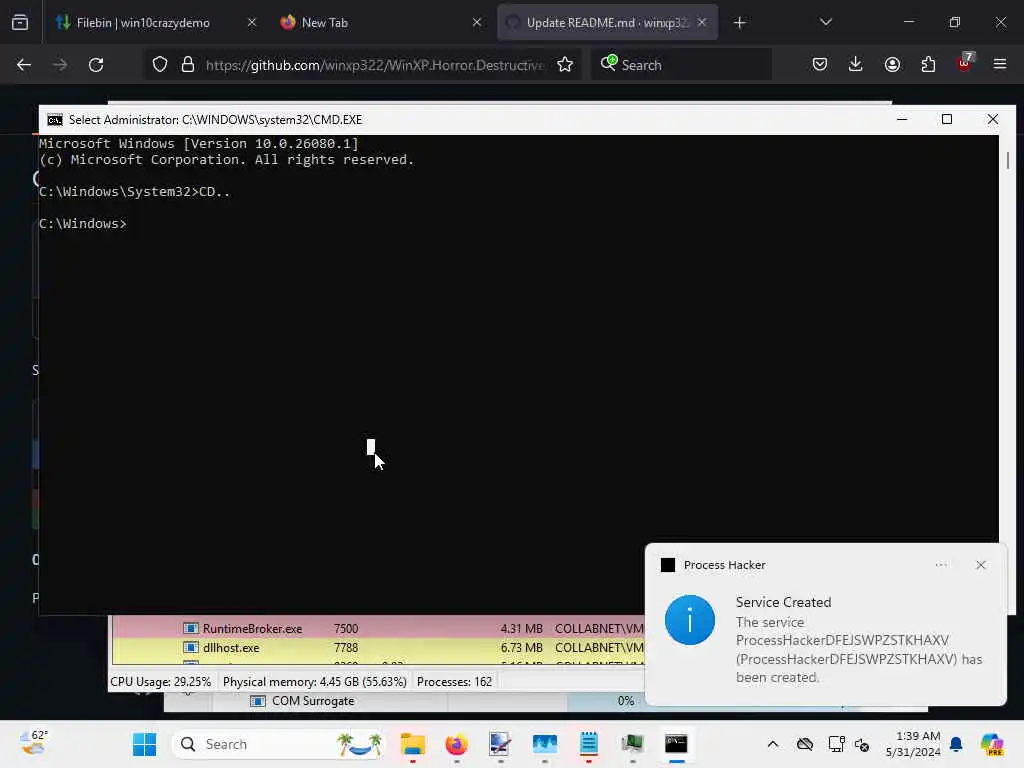Open the CMD window system menu icon
The width and height of the screenshot is (1024, 768).
(x=55, y=120)
